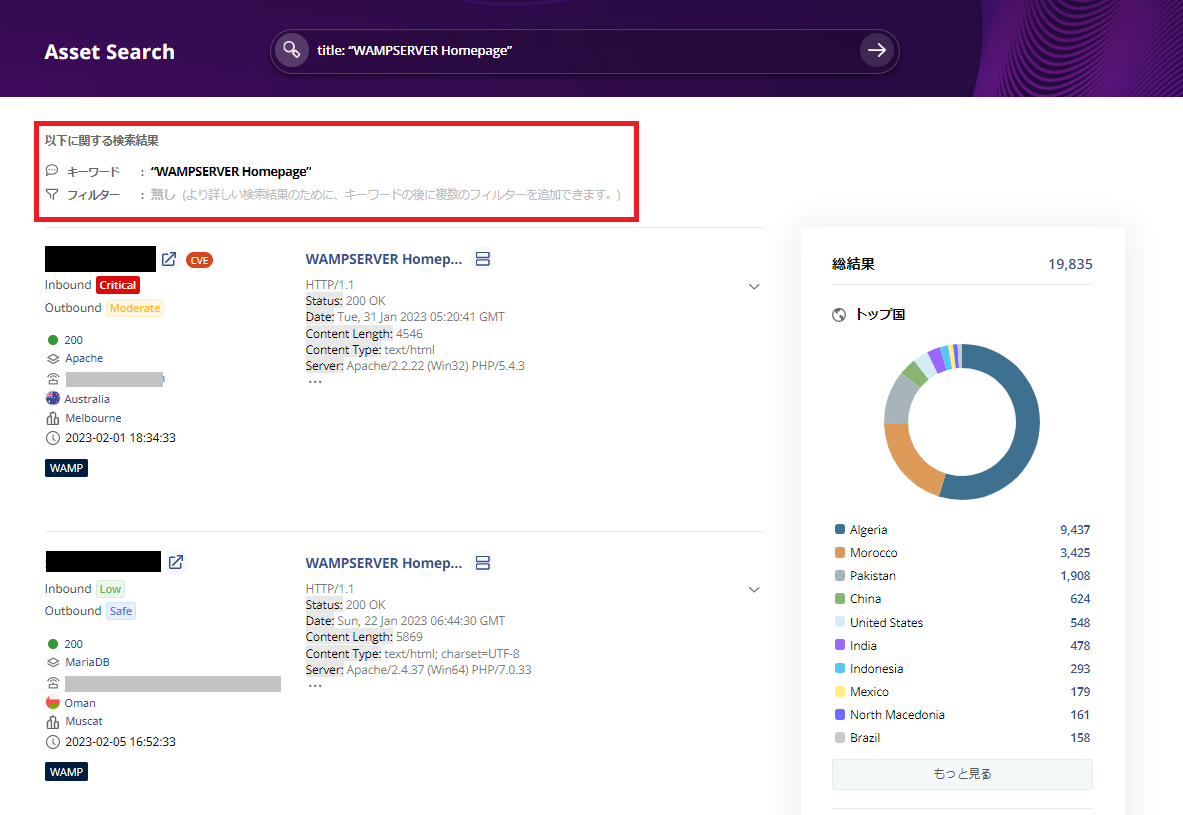Click the Moderate outbound badge
The height and width of the screenshot is (815, 1183).
(135, 308)
